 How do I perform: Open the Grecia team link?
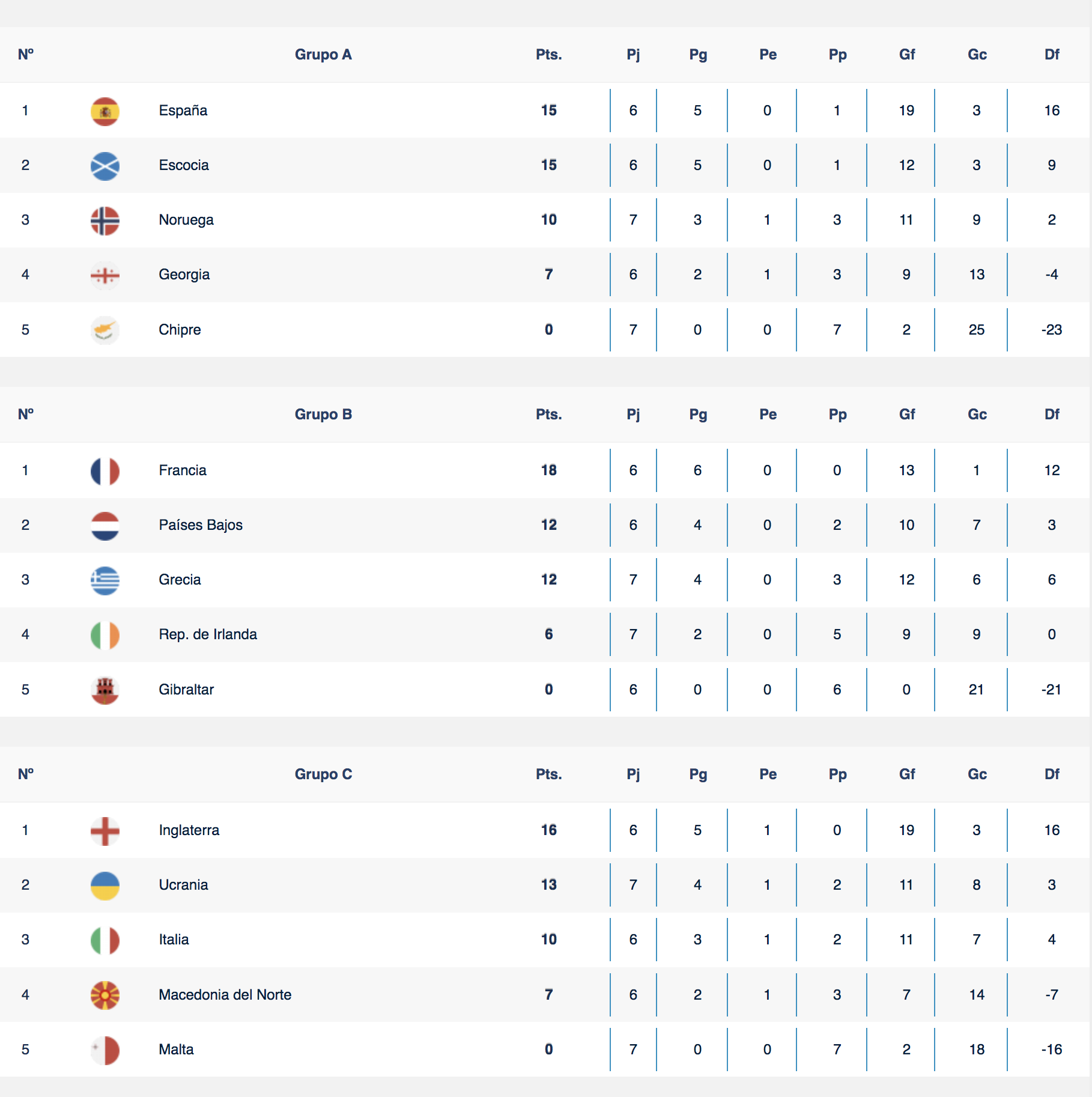coord(180,580)
